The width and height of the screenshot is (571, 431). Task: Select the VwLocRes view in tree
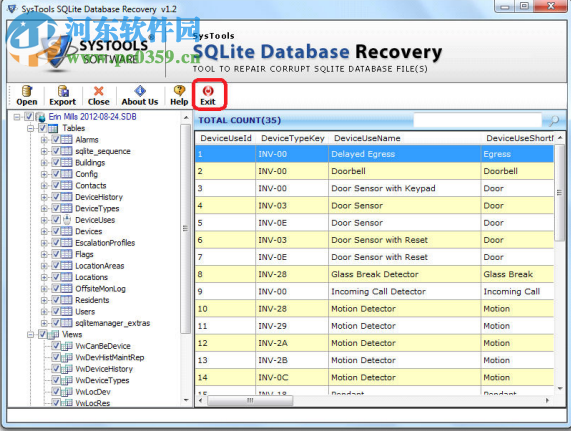point(92,403)
